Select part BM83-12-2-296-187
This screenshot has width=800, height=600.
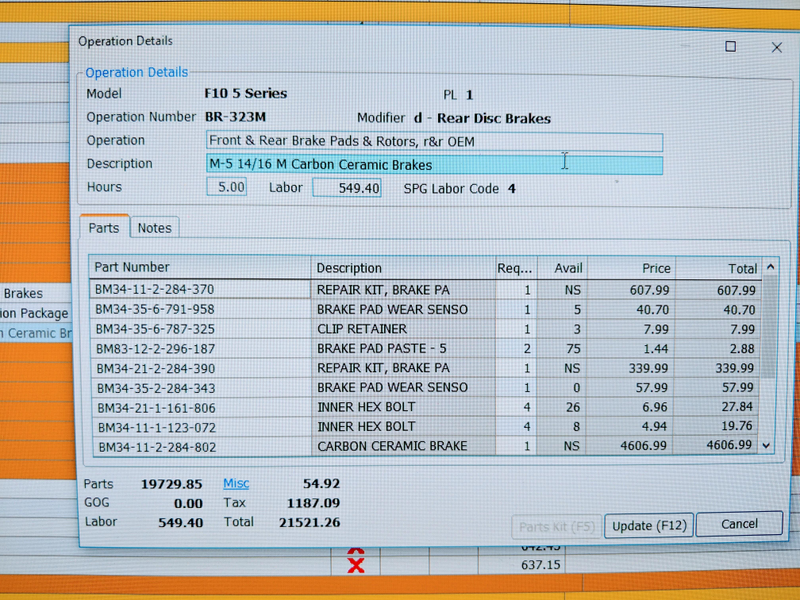tap(201, 349)
